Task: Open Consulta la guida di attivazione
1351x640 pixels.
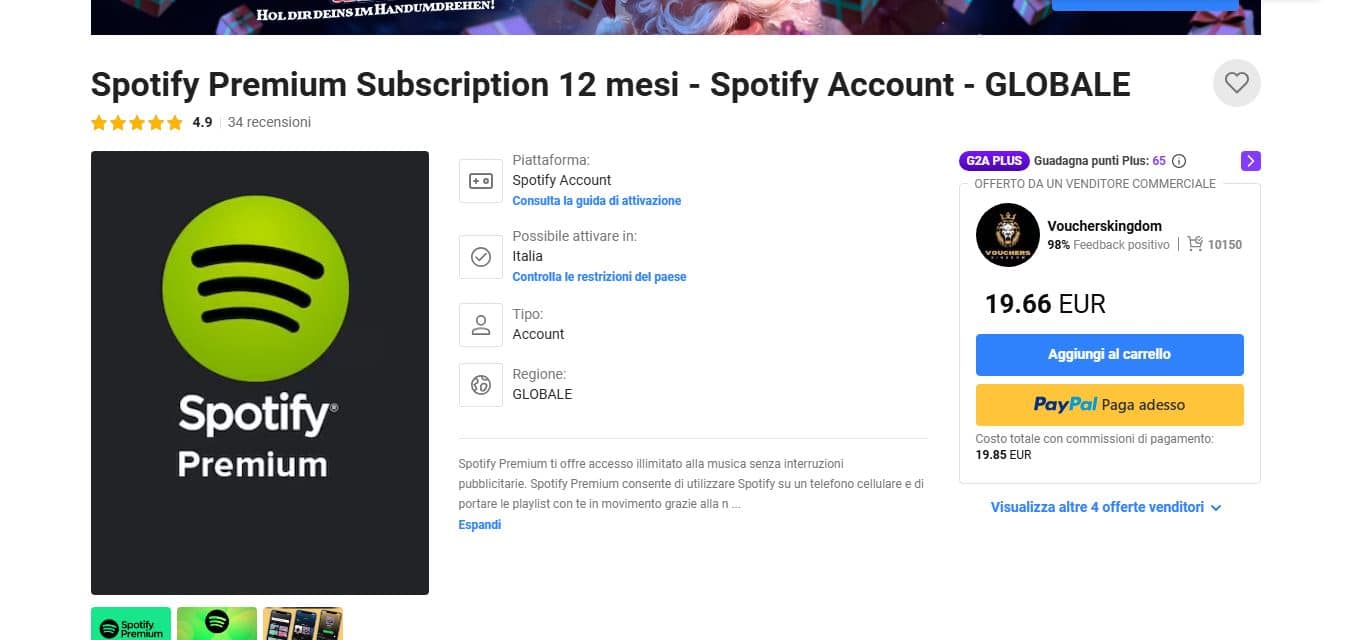Action: pyautogui.click(x=596, y=200)
